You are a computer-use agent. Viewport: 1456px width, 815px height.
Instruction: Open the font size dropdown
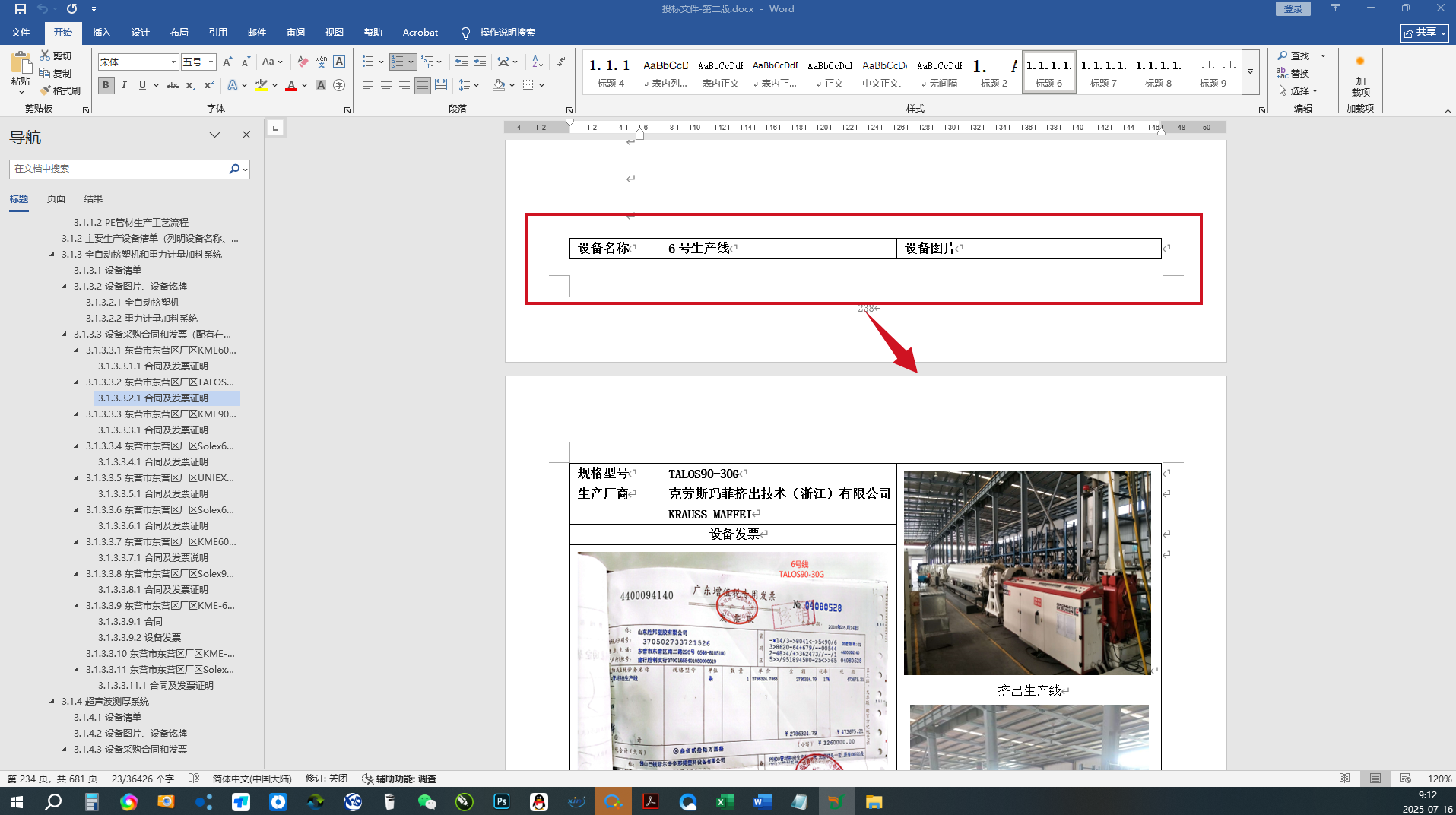click(211, 62)
